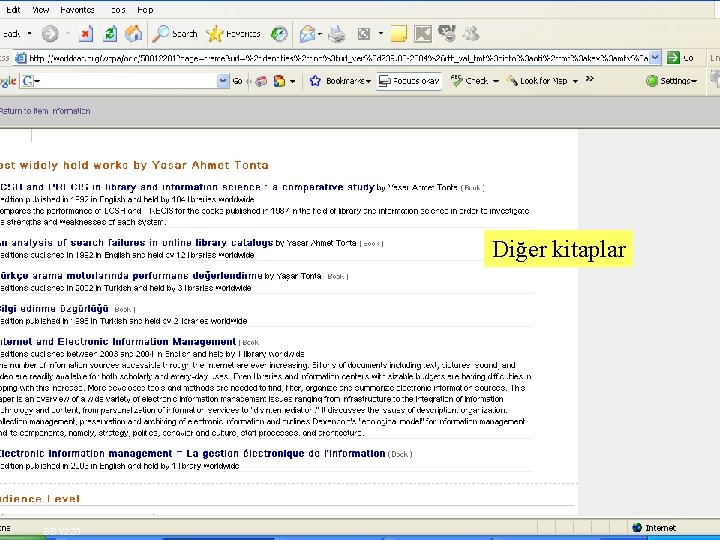Open the Help menu
This screenshot has height=540, width=720.
145,10
